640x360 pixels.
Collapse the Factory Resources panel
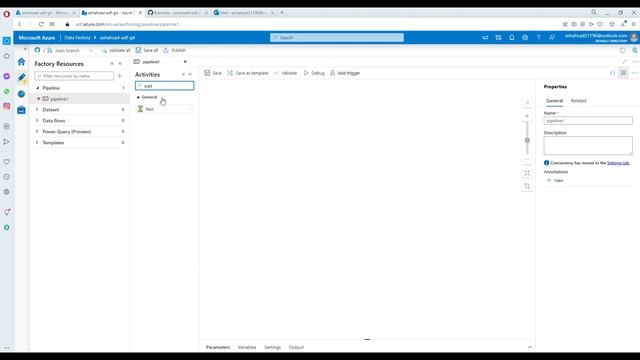click(x=120, y=64)
